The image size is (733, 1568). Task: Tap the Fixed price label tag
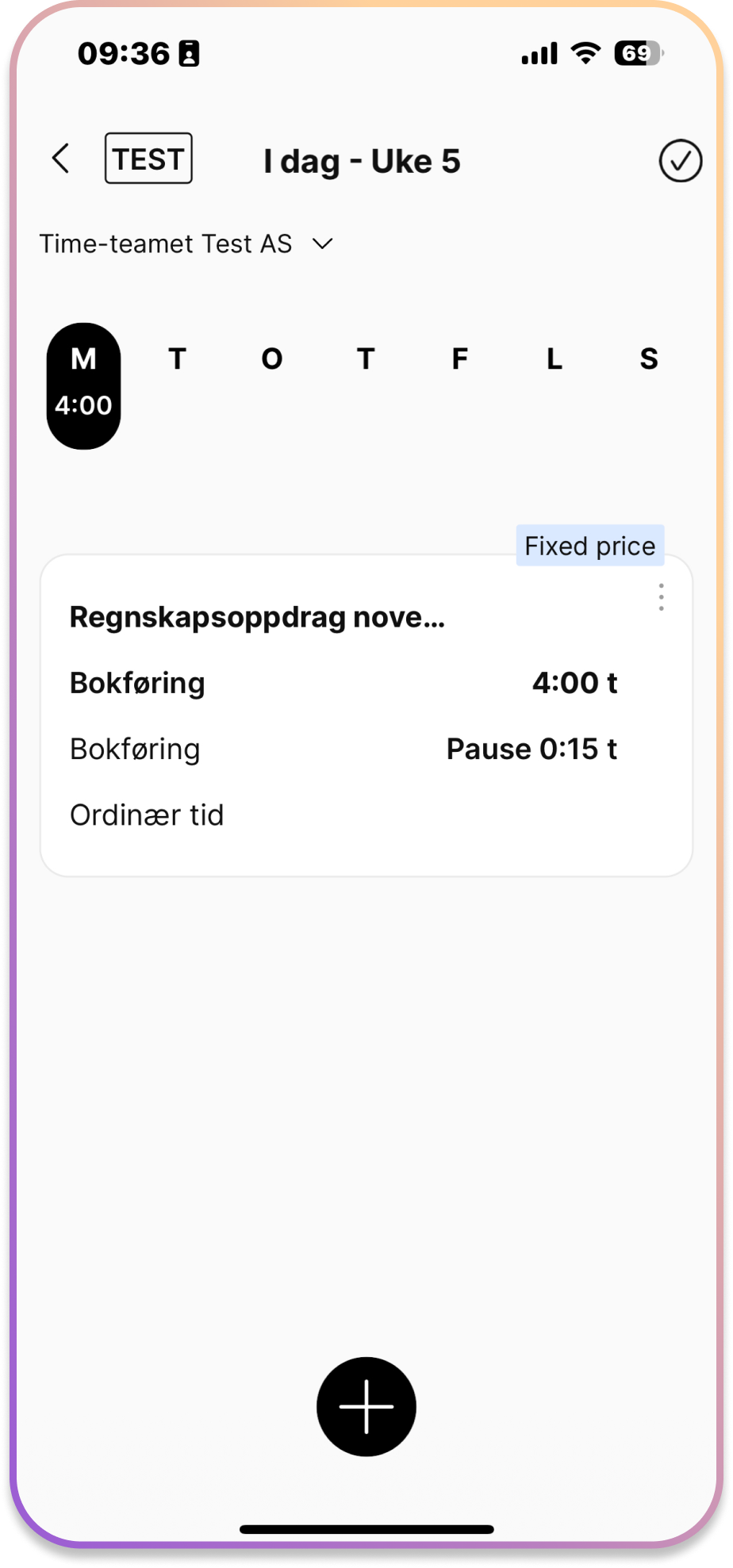tap(590, 546)
